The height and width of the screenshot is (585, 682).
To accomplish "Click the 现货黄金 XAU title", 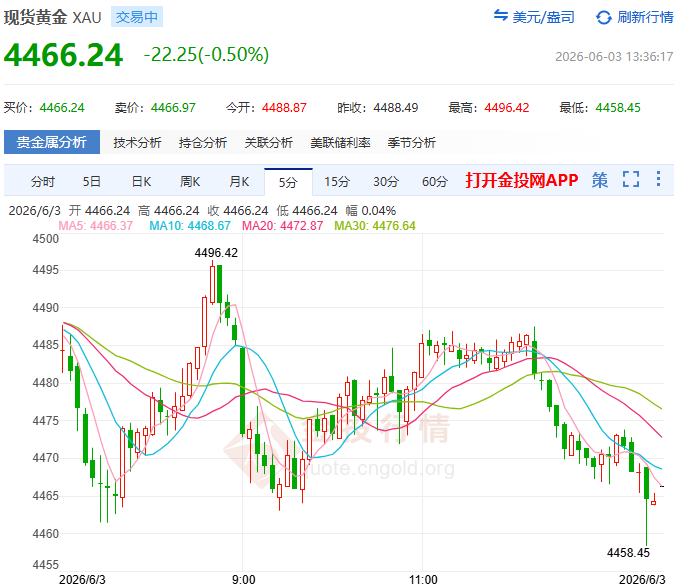I will click(x=52, y=17).
